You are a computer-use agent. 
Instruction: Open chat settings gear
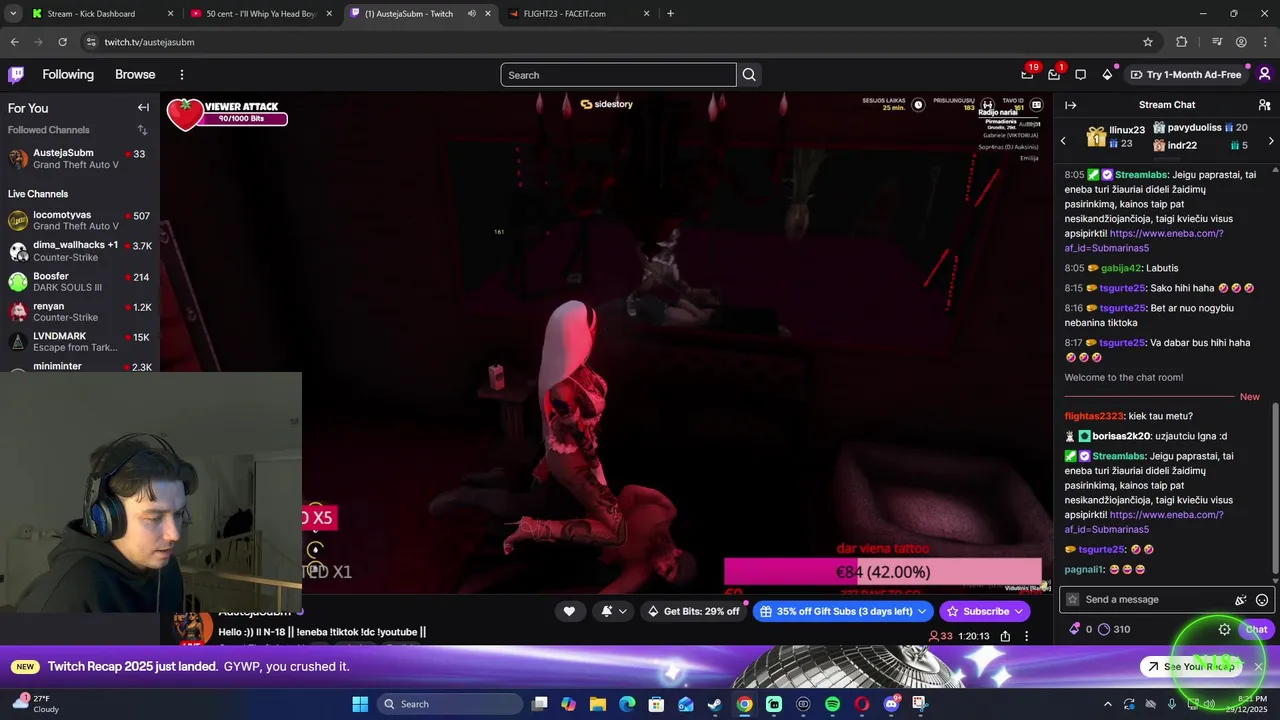pos(1224,629)
